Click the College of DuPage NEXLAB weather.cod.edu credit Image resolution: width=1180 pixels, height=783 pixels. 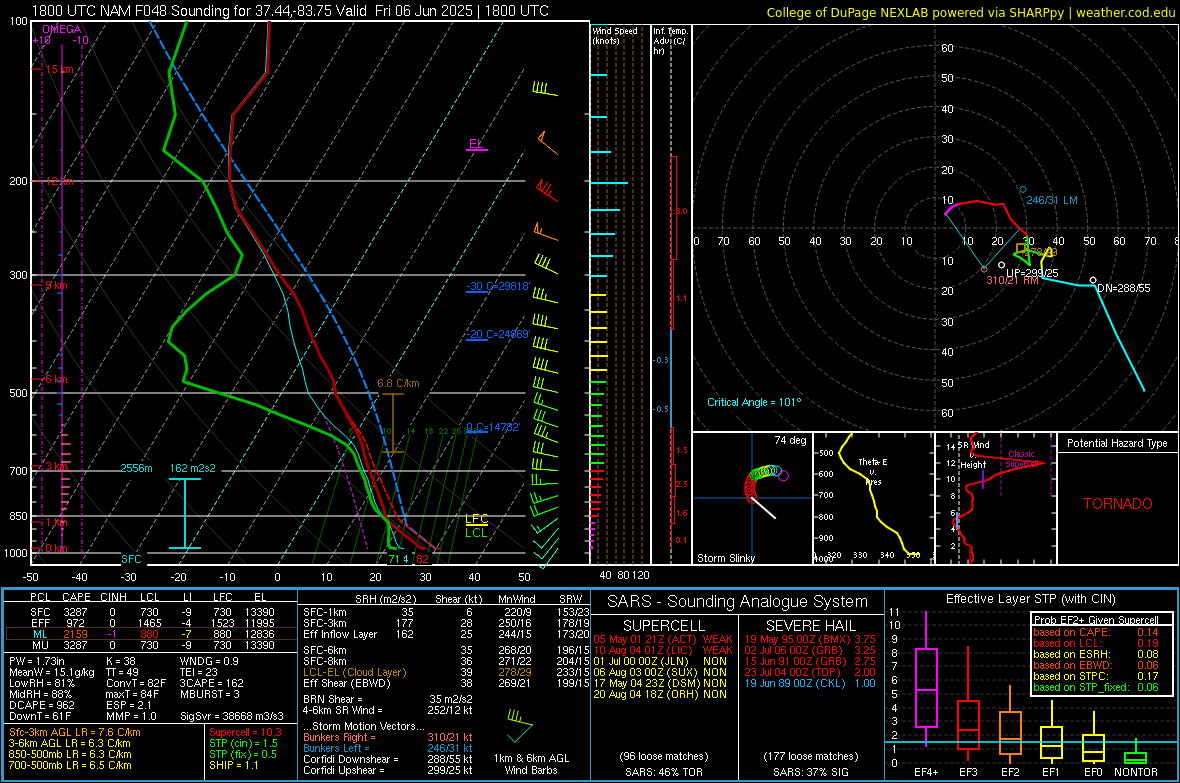[x=970, y=12]
